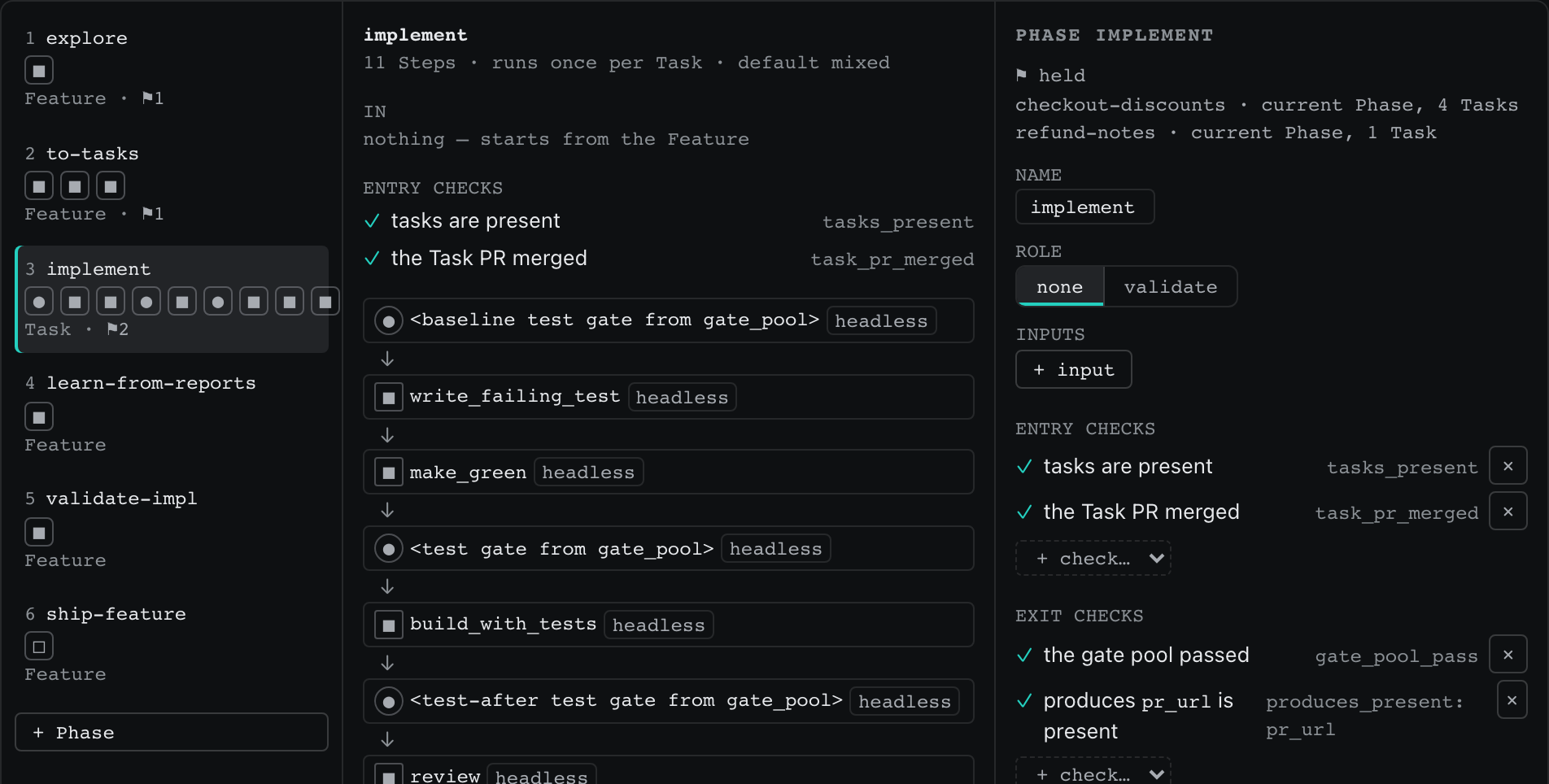
Task: Click gate icon of test gate from gate_pool
Action: pos(389,549)
